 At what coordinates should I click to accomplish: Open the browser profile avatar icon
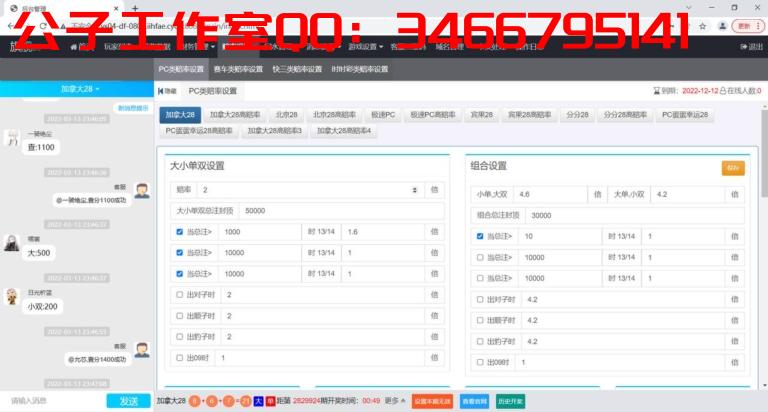pyautogui.click(x=722, y=26)
